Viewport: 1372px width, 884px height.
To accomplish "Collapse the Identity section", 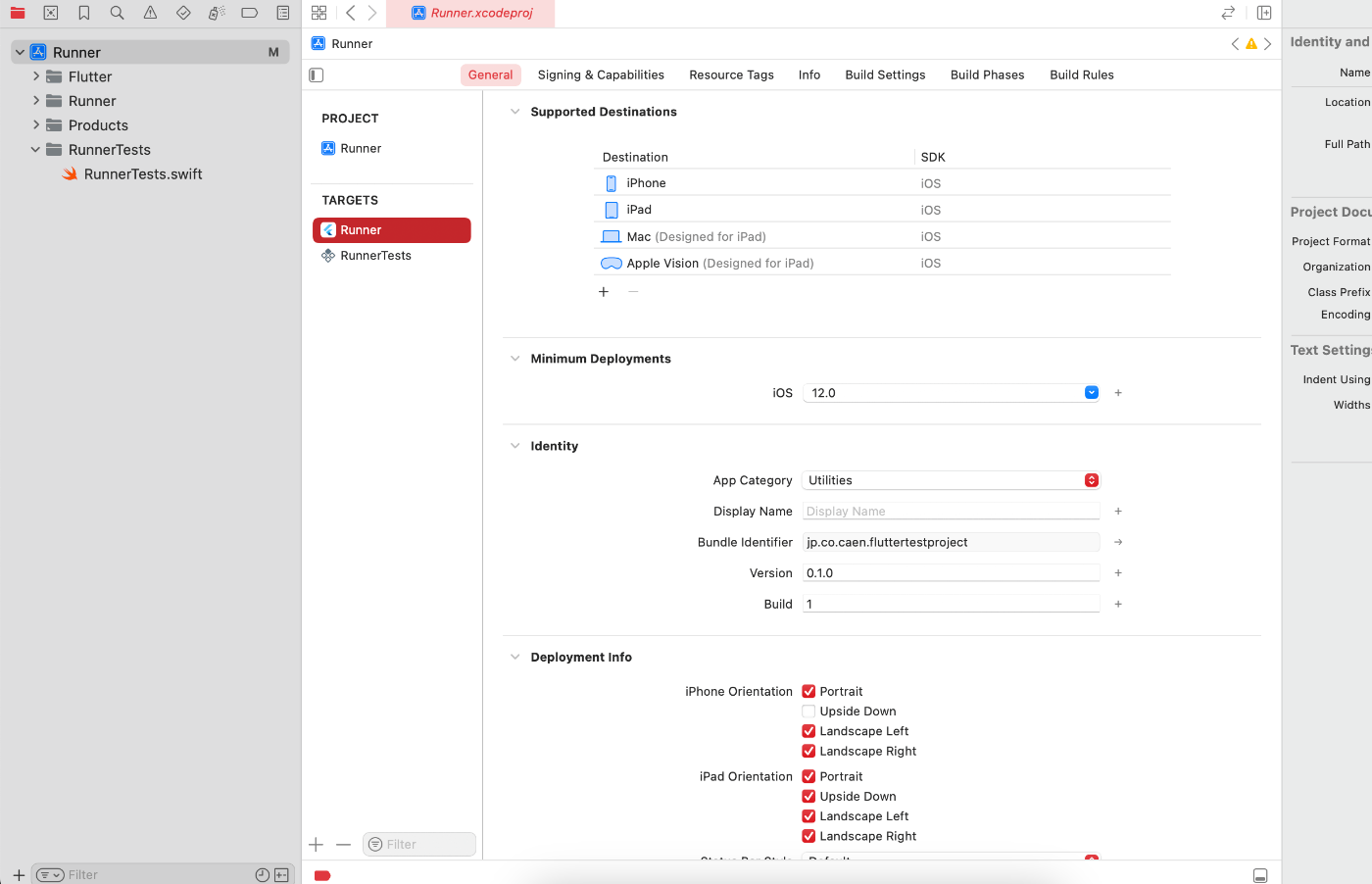I will pos(514,446).
